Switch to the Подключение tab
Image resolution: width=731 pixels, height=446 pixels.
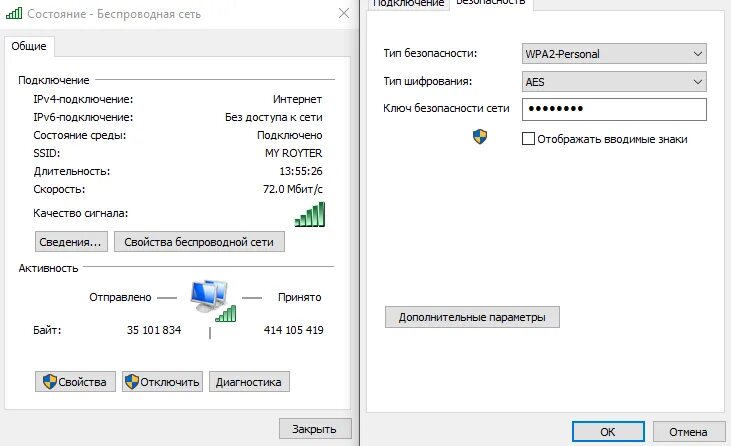pyautogui.click(x=408, y=3)
